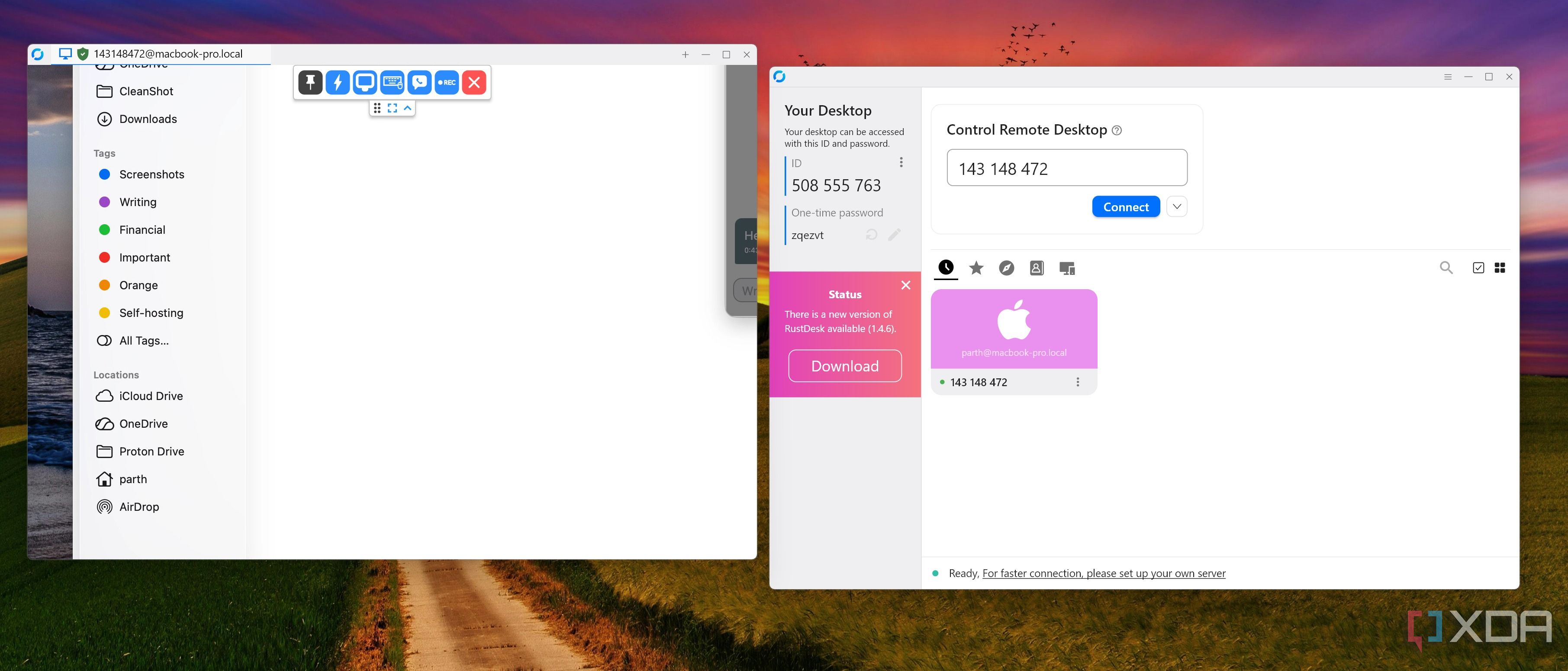Screen dimensions: 1568x671
Task: Open the Connect options dropdown arrow
Action: tap(1177, 206)
